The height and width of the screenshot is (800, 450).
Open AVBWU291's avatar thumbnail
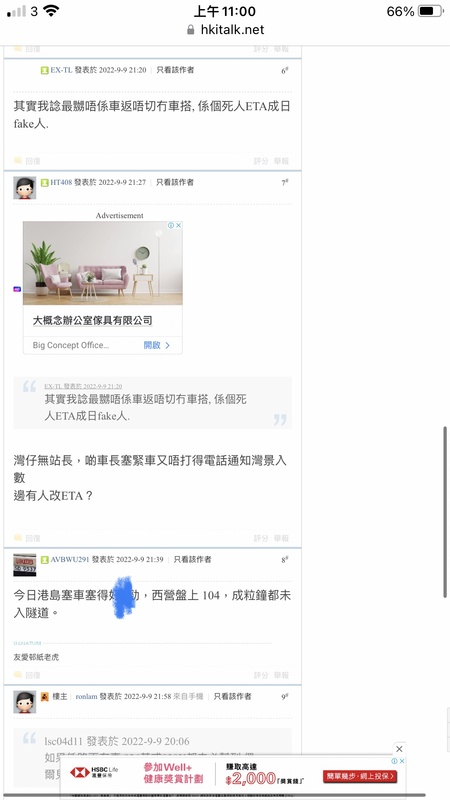24,565
